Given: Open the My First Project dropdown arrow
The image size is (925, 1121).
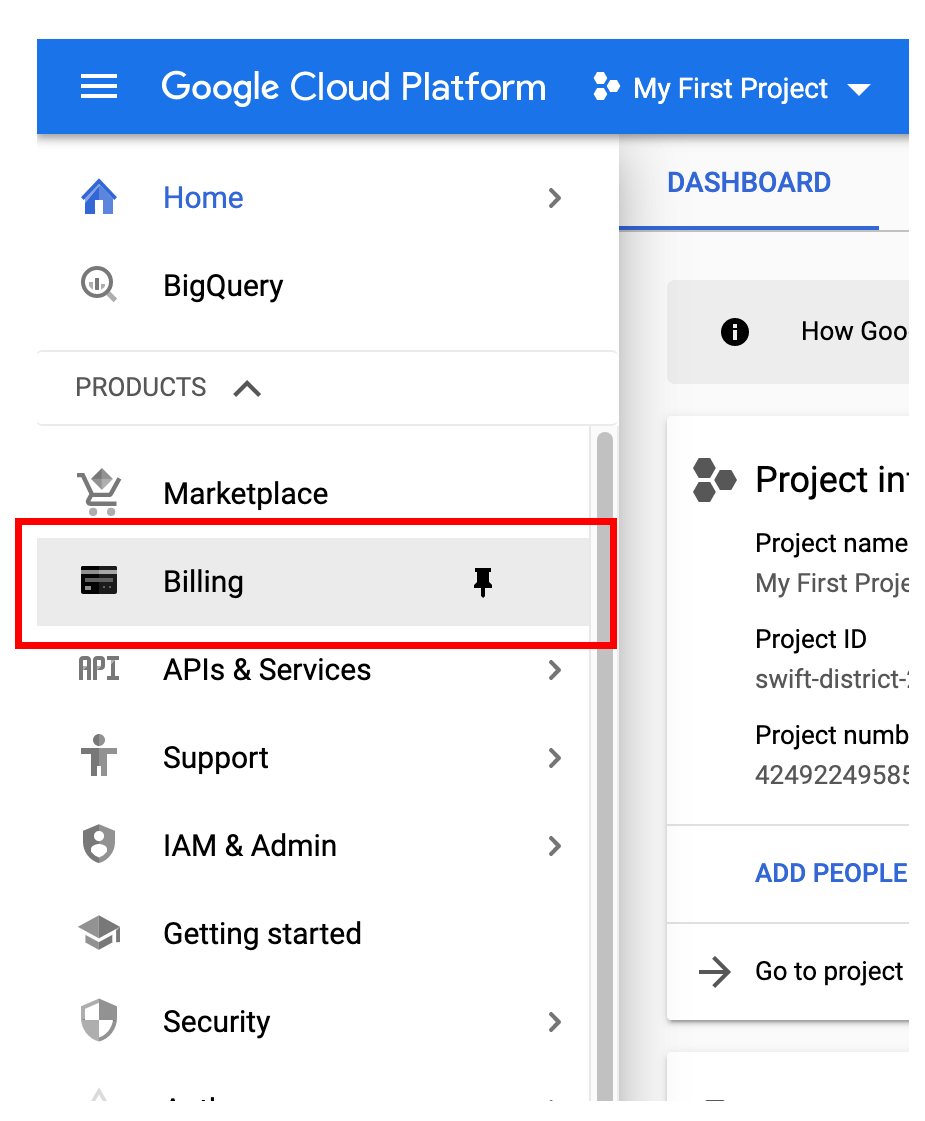Looking at the screenshot, I should pyautogui.click(x=859, y=89).
